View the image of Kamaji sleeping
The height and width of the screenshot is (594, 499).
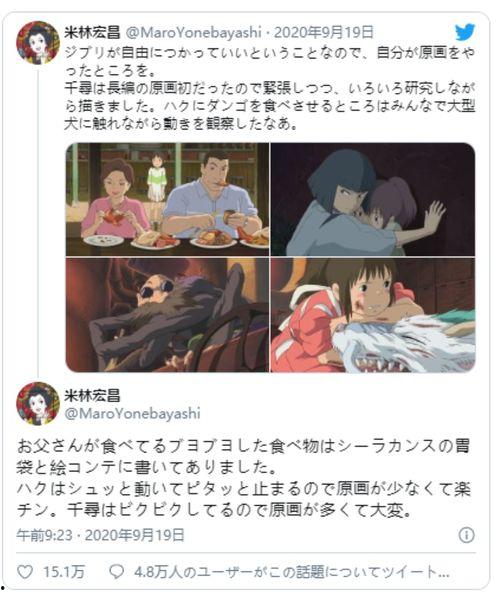[167, 315]
